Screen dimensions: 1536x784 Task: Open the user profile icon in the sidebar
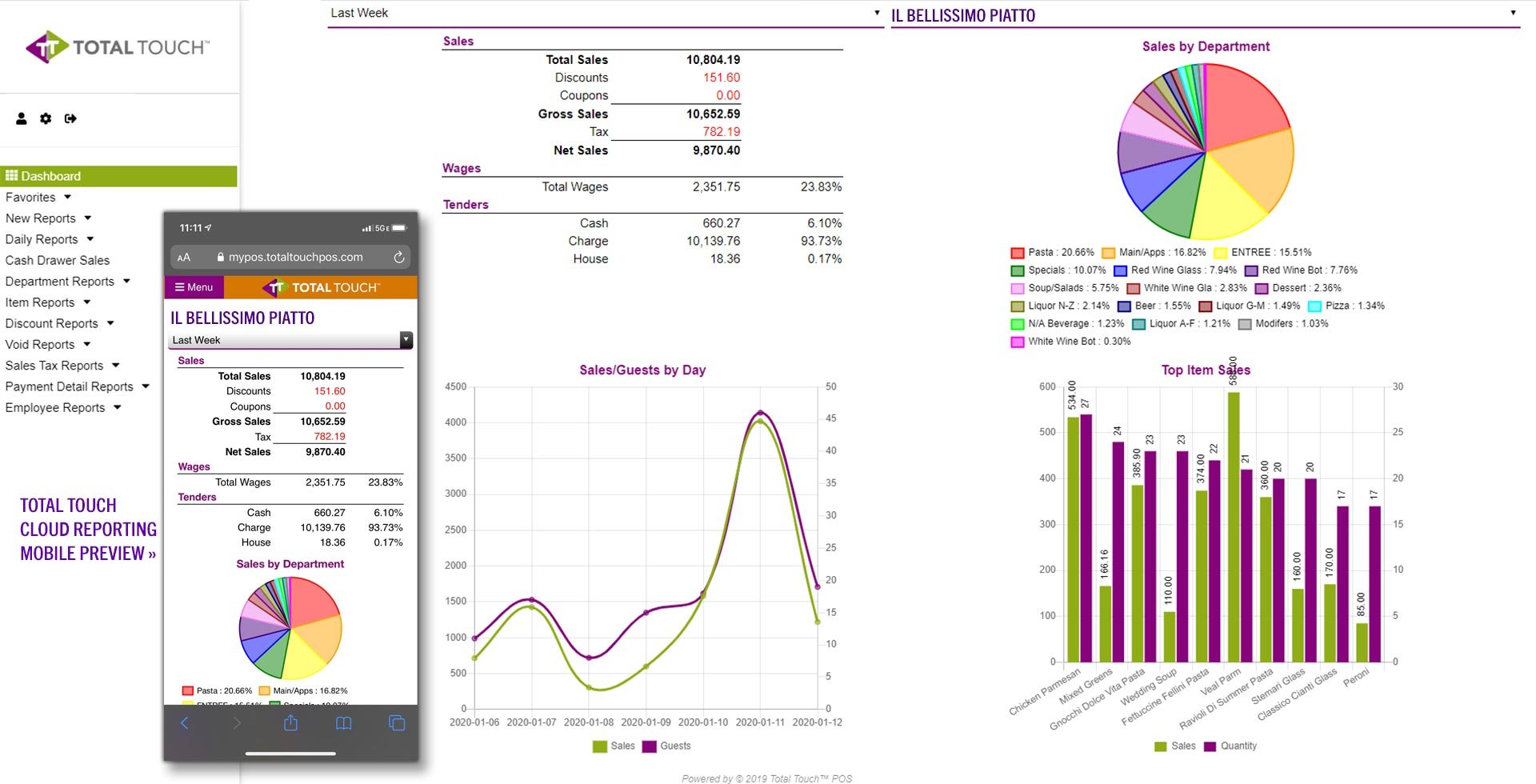20,118
